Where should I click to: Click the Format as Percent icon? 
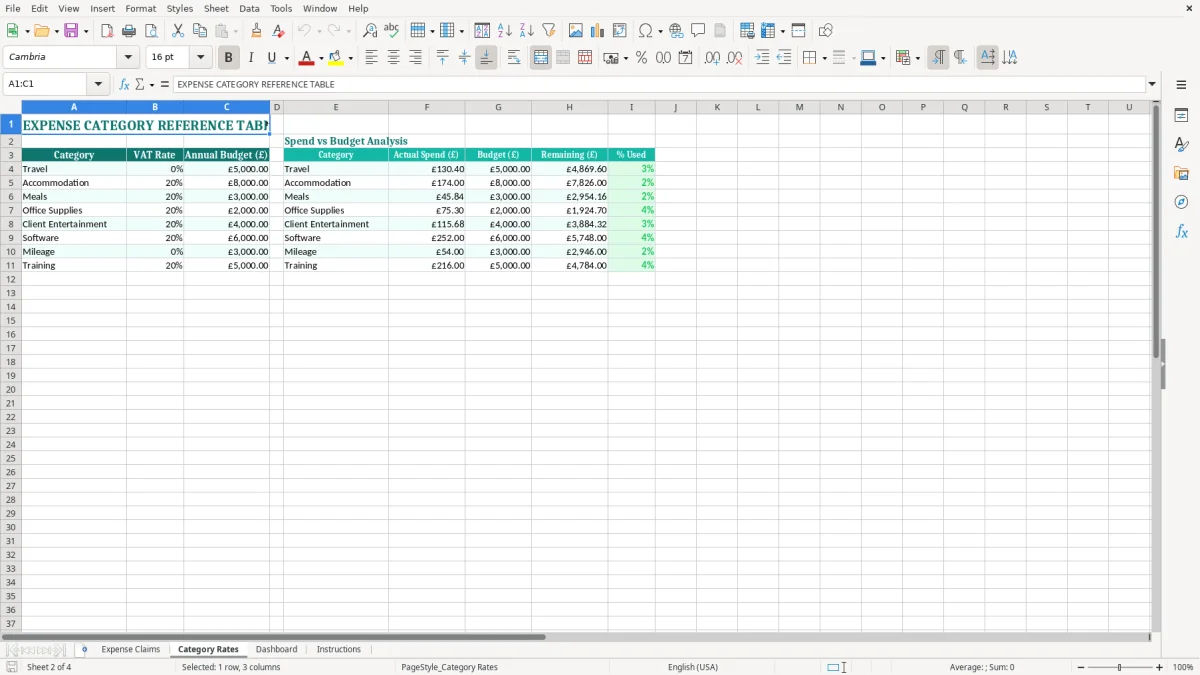tap(641, 58)
